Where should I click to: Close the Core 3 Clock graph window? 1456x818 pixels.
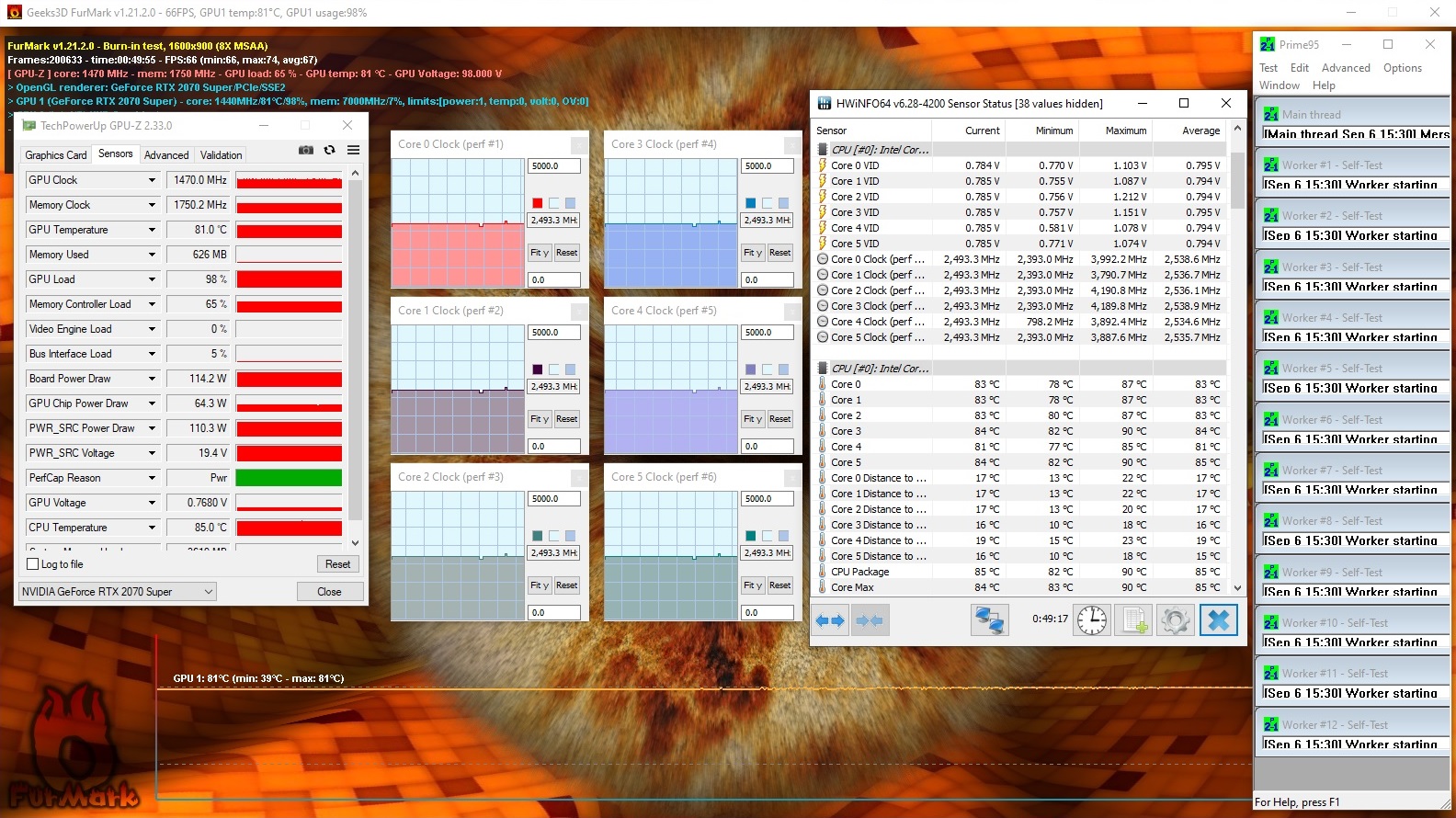click(792, 144)
